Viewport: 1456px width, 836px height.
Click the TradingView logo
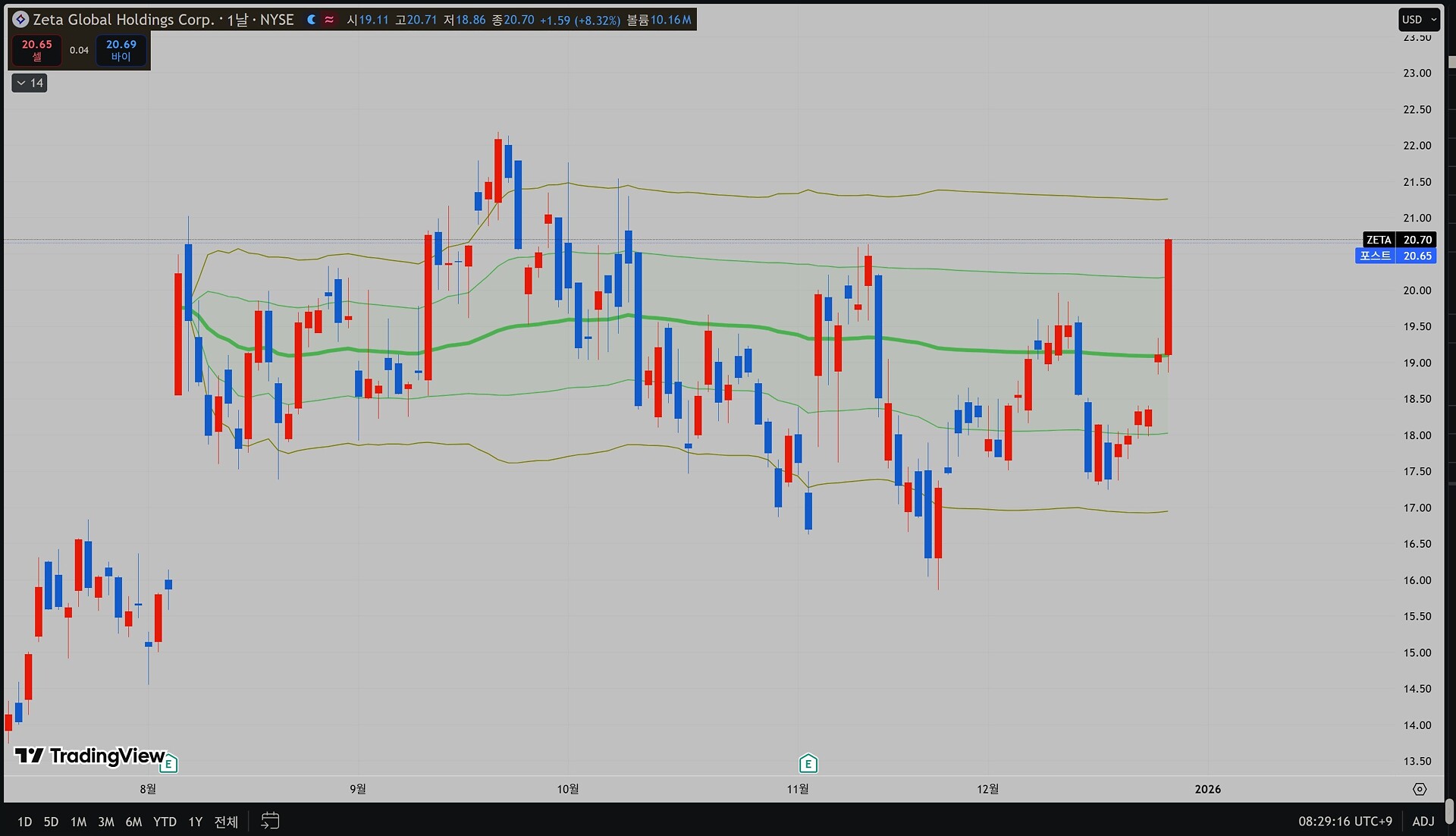[89, 756]
